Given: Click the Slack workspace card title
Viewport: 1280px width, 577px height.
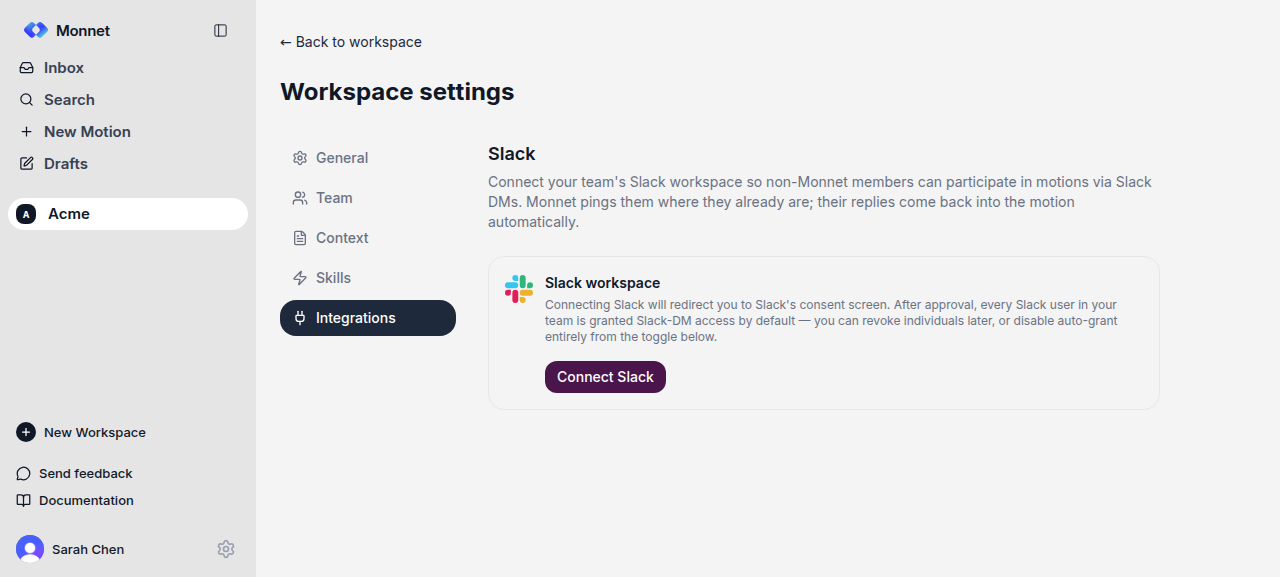Looking at the screenshot, I should pyautogui.click(x=602, y=283).
